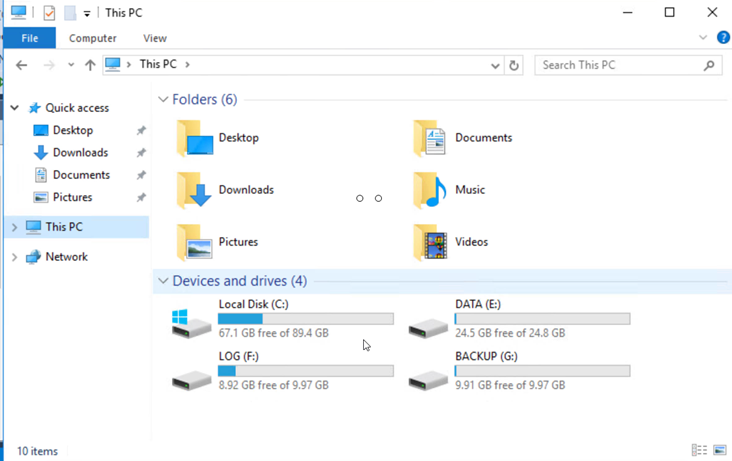Click the computer icon in address bar
The width and height of the screenshot is (732, 461).
pyautogui.click(x=113, y=64)
